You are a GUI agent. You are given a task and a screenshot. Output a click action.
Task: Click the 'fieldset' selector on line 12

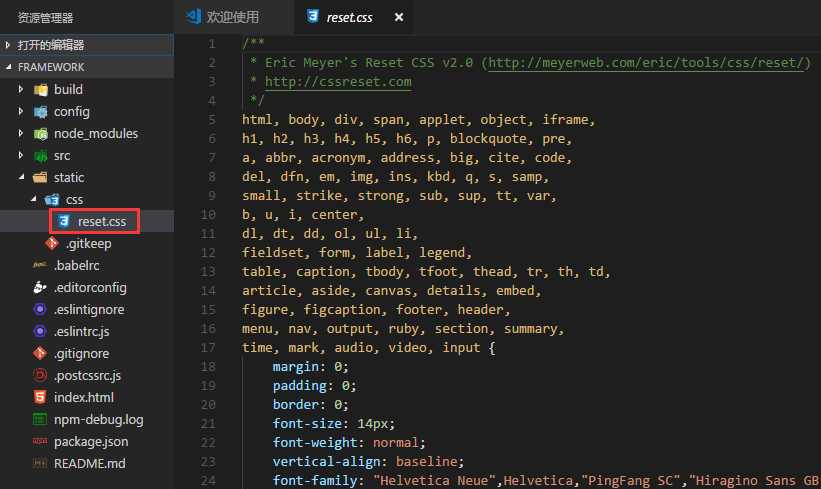[x=273, y=253]
